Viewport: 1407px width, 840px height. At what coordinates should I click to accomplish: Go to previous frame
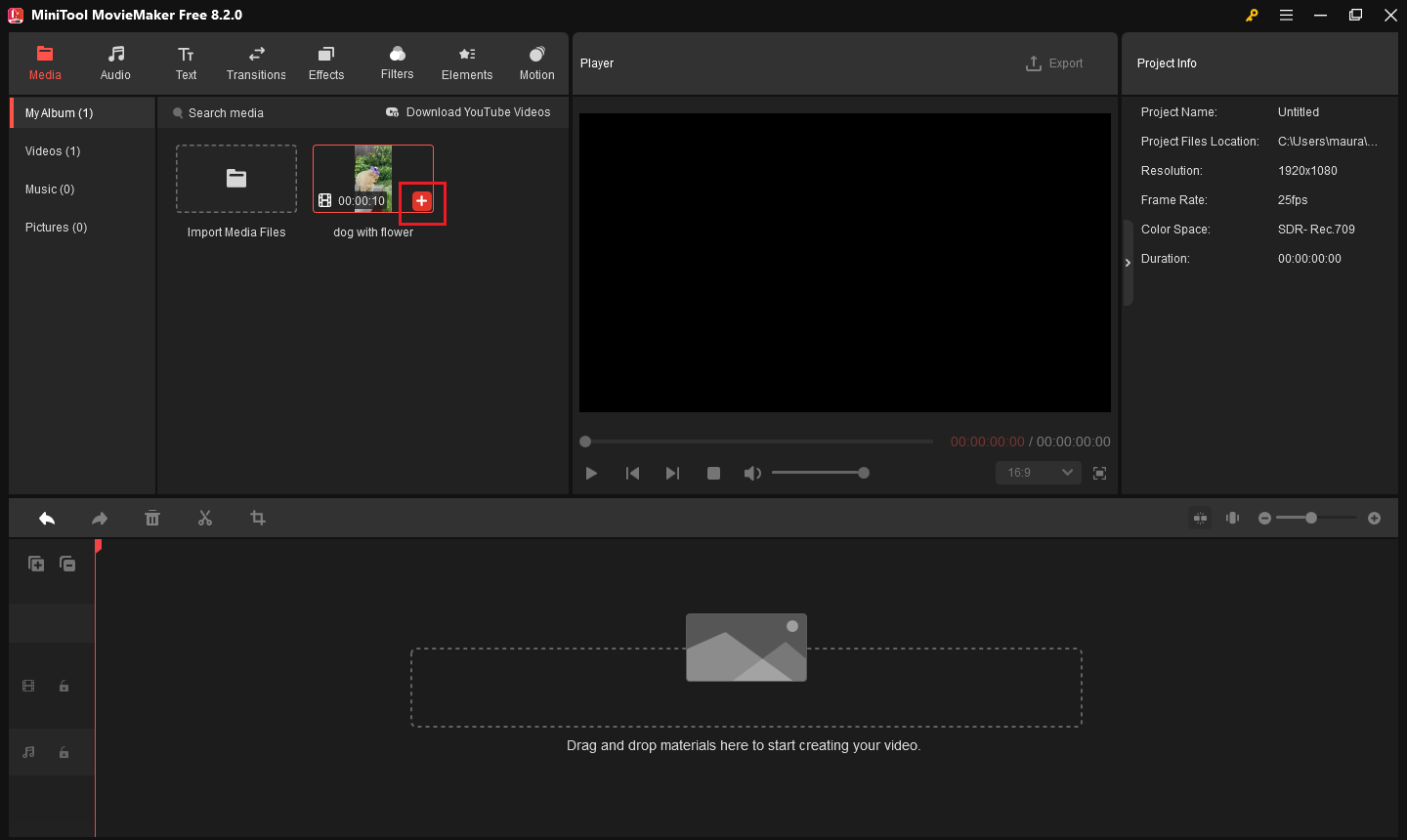tap(632, 474)
